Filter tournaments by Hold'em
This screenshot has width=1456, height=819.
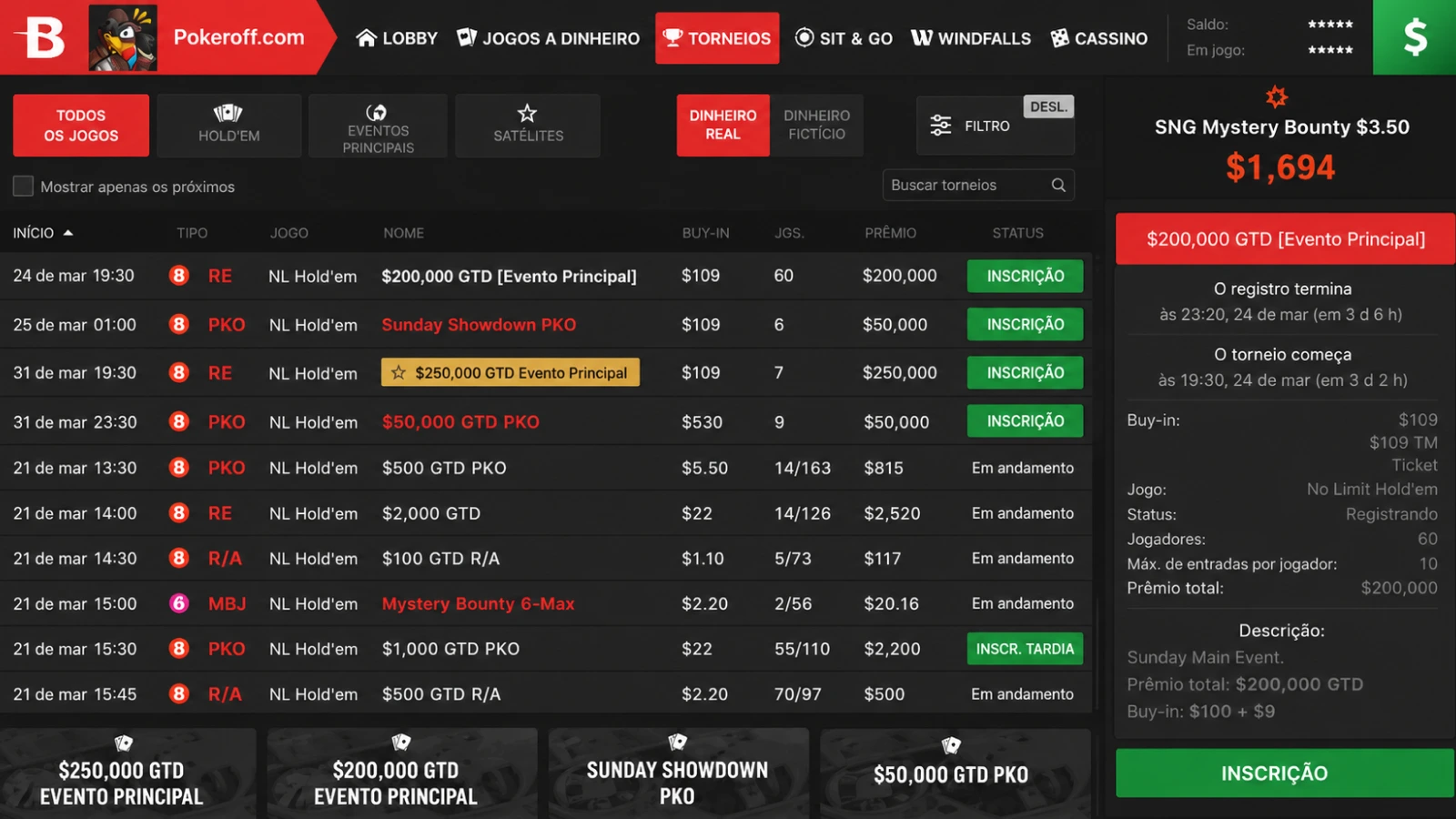pos(229,126)
